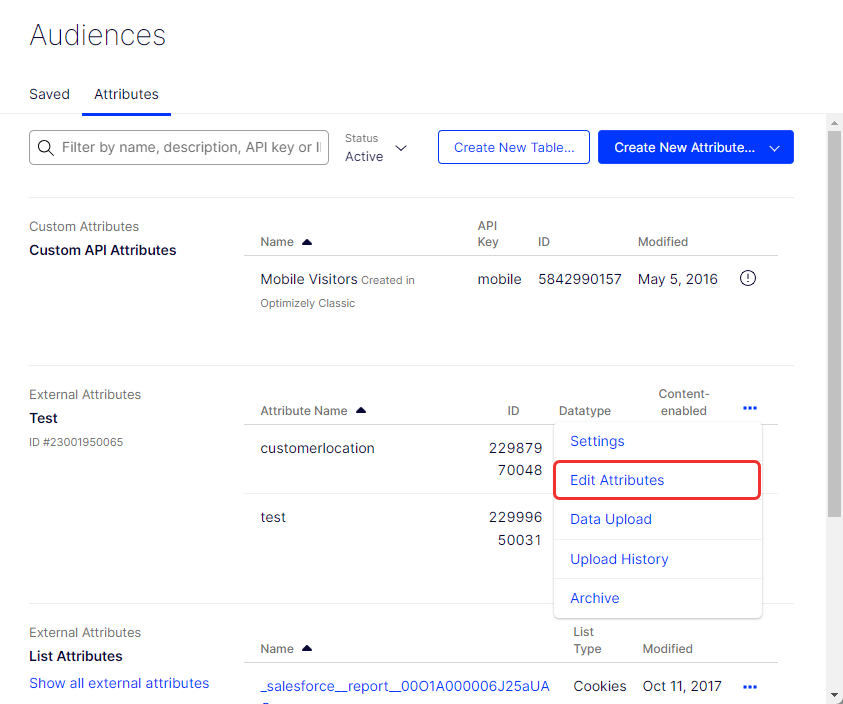Click the filter by name search field
843x704 pixels.
pyautogui.click(x=190, y=147)
